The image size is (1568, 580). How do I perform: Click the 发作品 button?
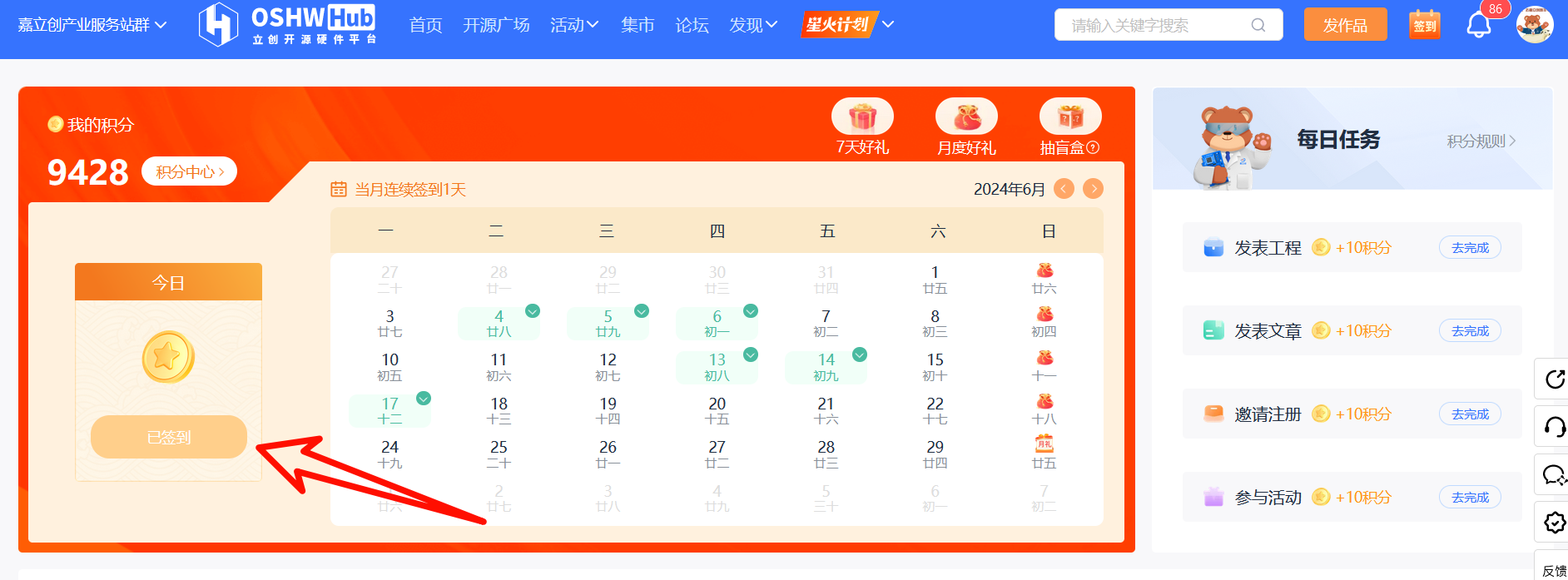pyautogui.click(x=1345, y=25)
